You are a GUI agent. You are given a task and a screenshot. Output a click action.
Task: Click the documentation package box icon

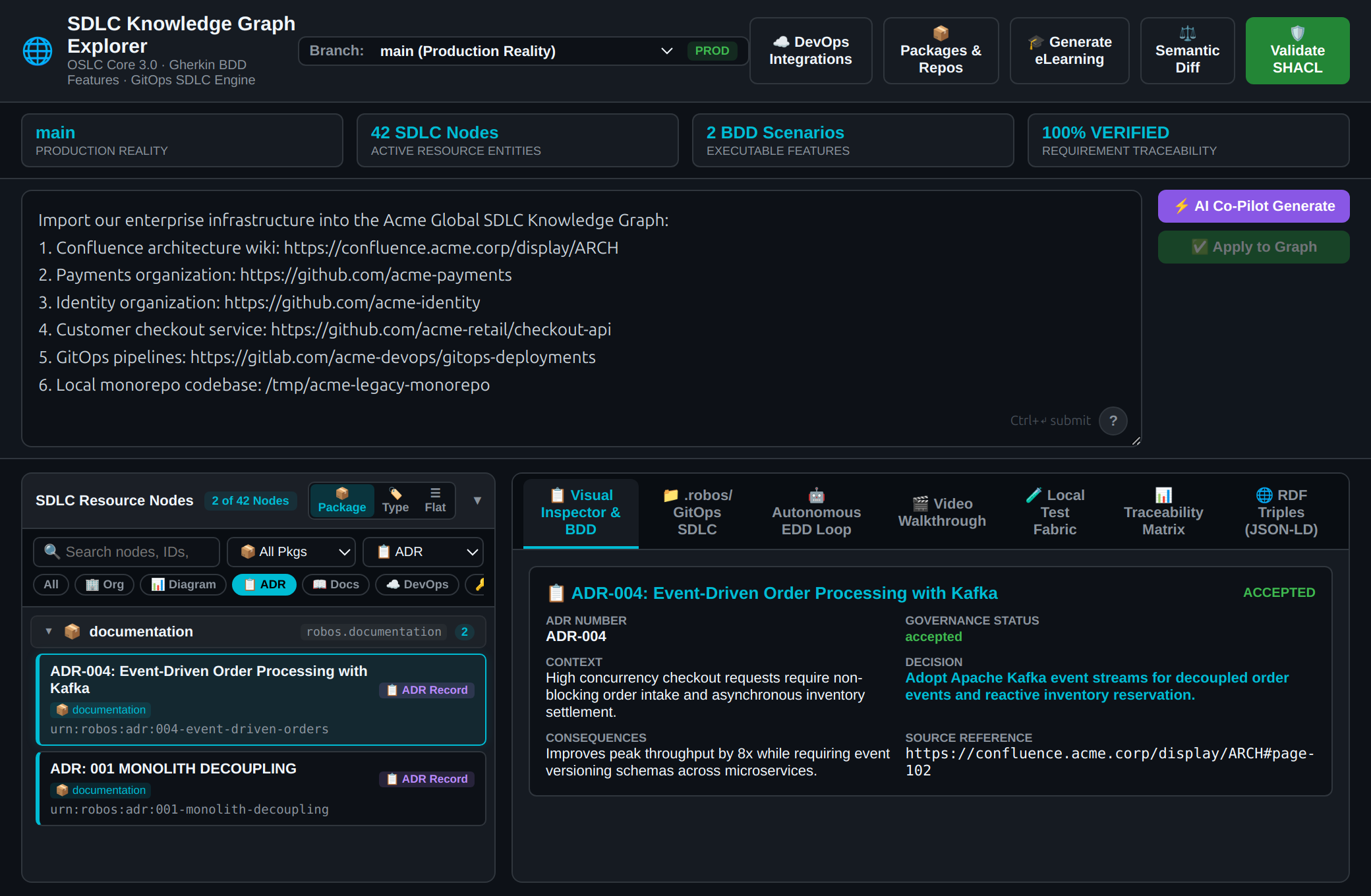[x=73, y=632]
